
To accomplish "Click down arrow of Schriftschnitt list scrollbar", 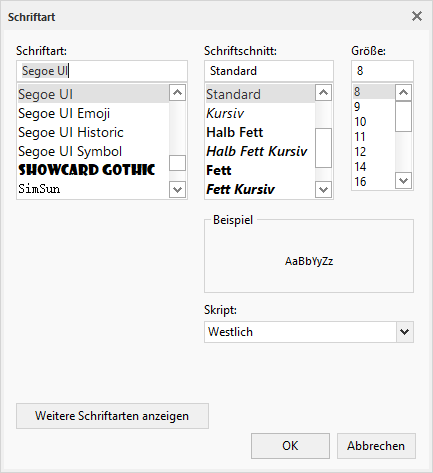I will (323, 190).
